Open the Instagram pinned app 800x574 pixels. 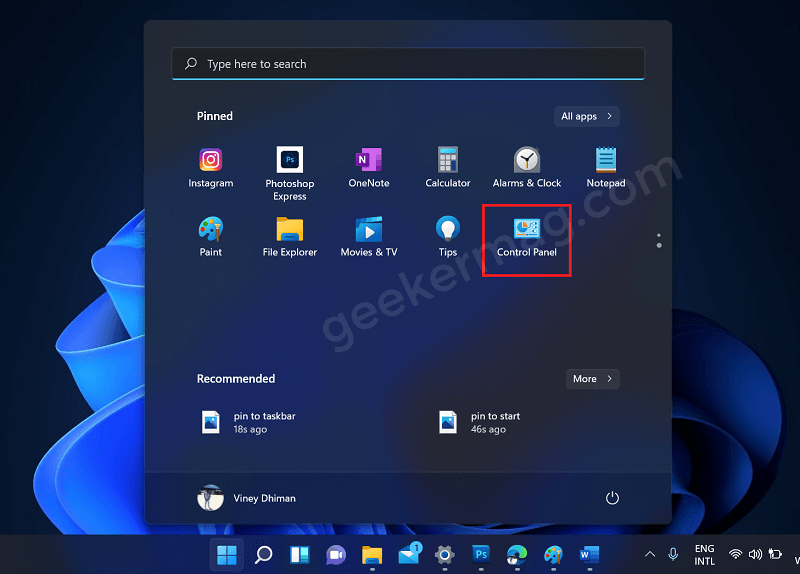(210, 168)
